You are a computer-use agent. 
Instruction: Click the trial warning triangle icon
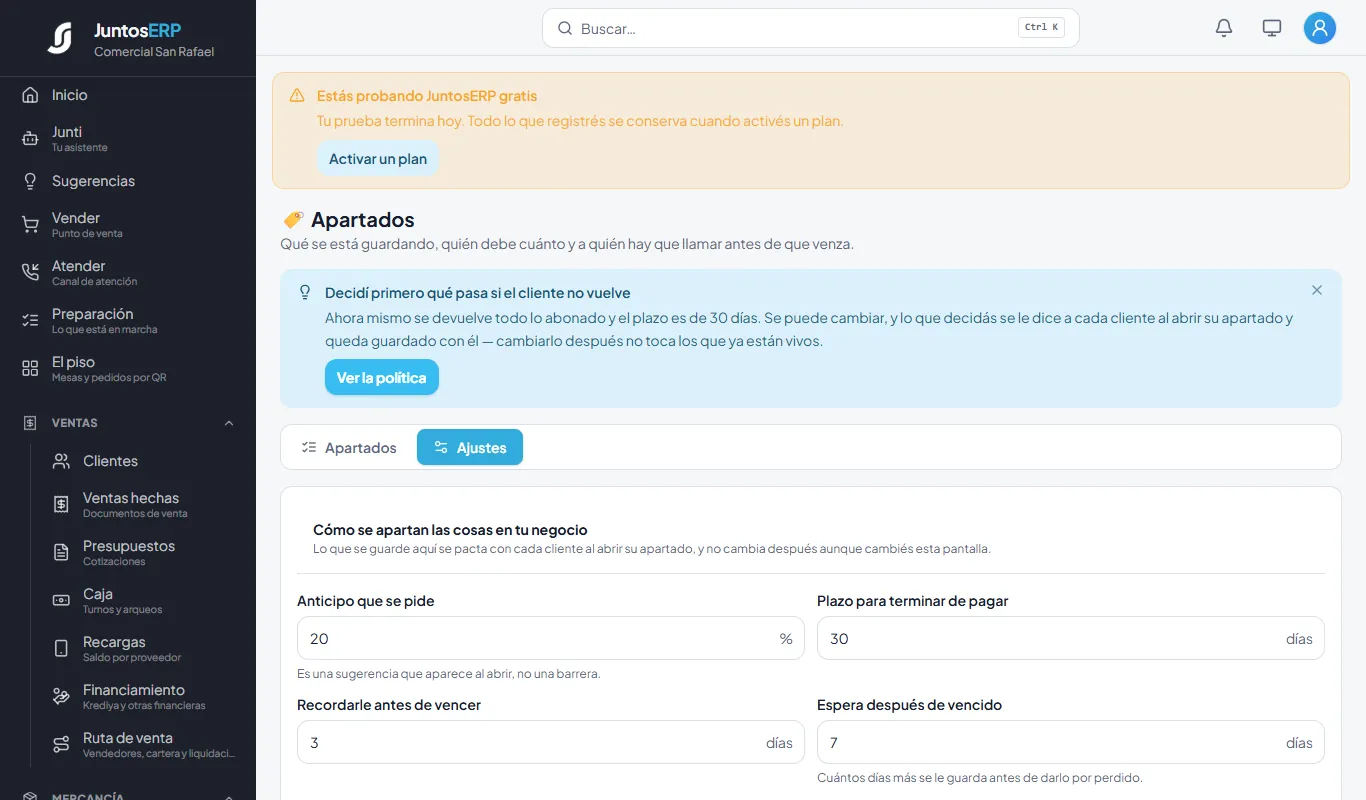click(297, 96)
